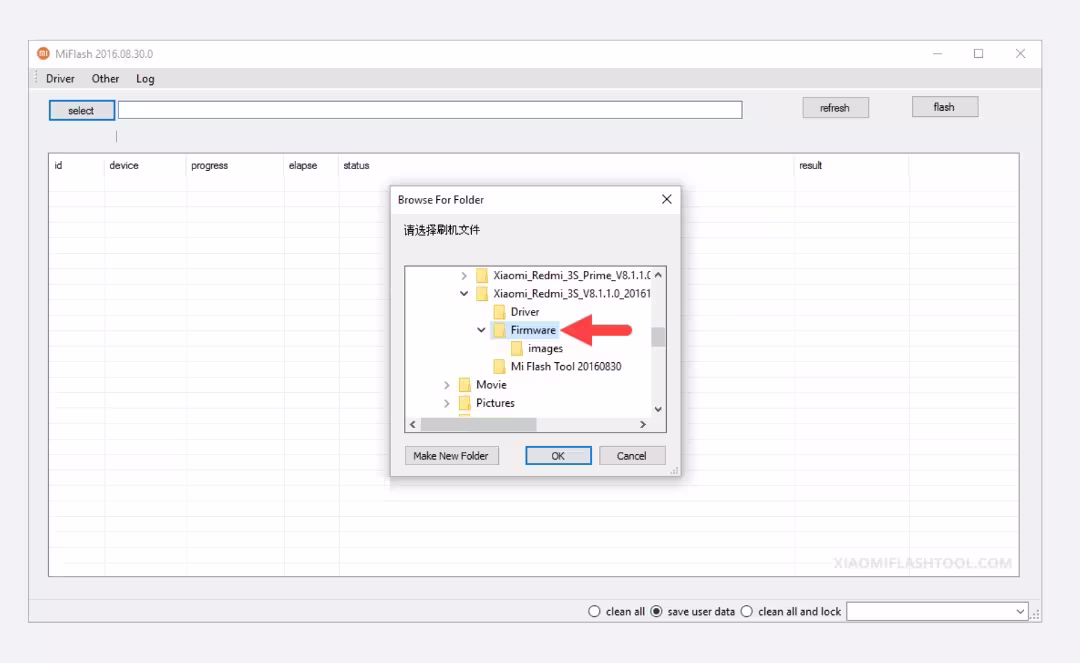1080x664 pixels.
Task: Expand the Movie folder node
Action: (x=446, y=385)
